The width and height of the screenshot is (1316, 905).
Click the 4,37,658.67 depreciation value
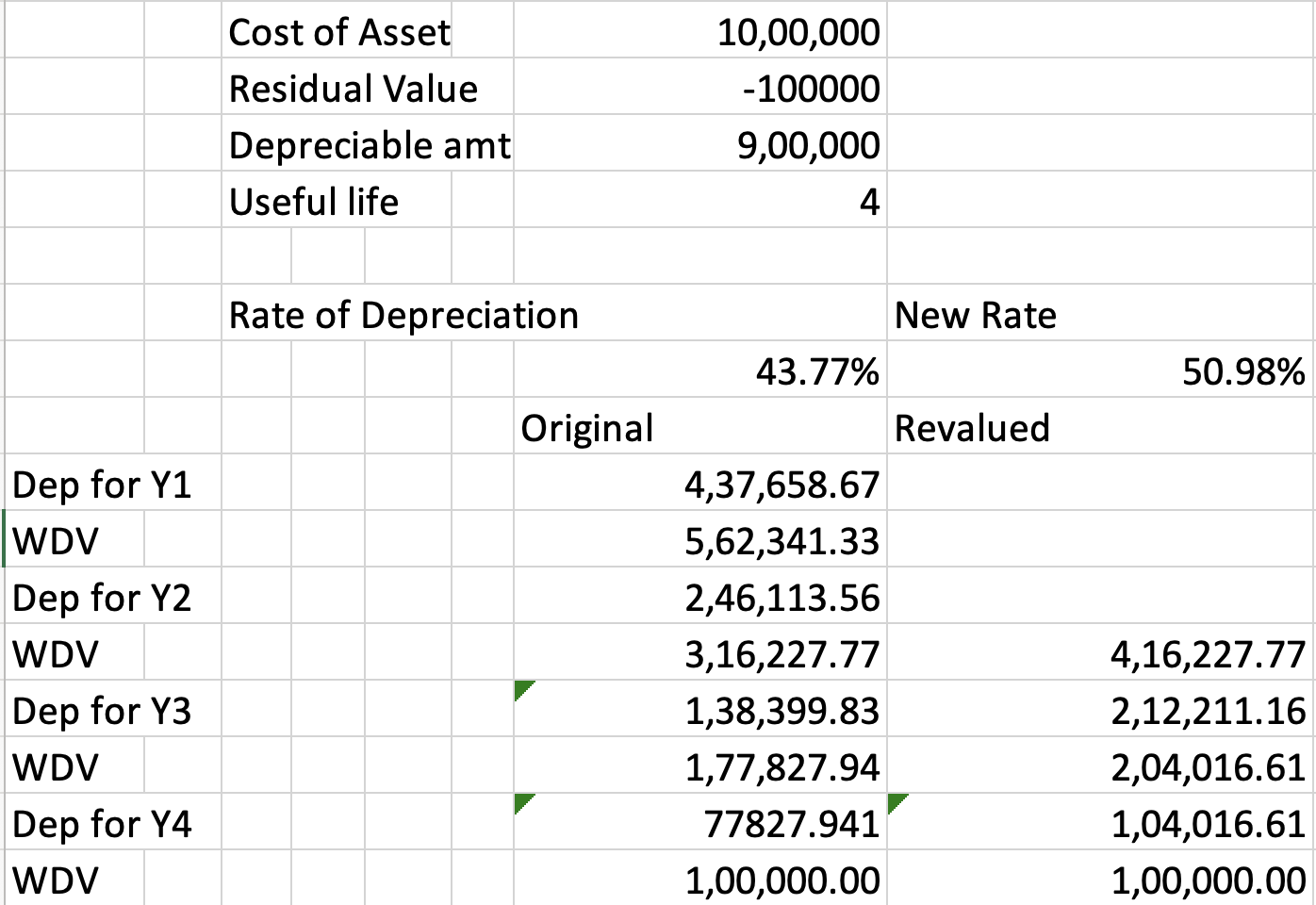pyautogui.click(x=781, y=485)
